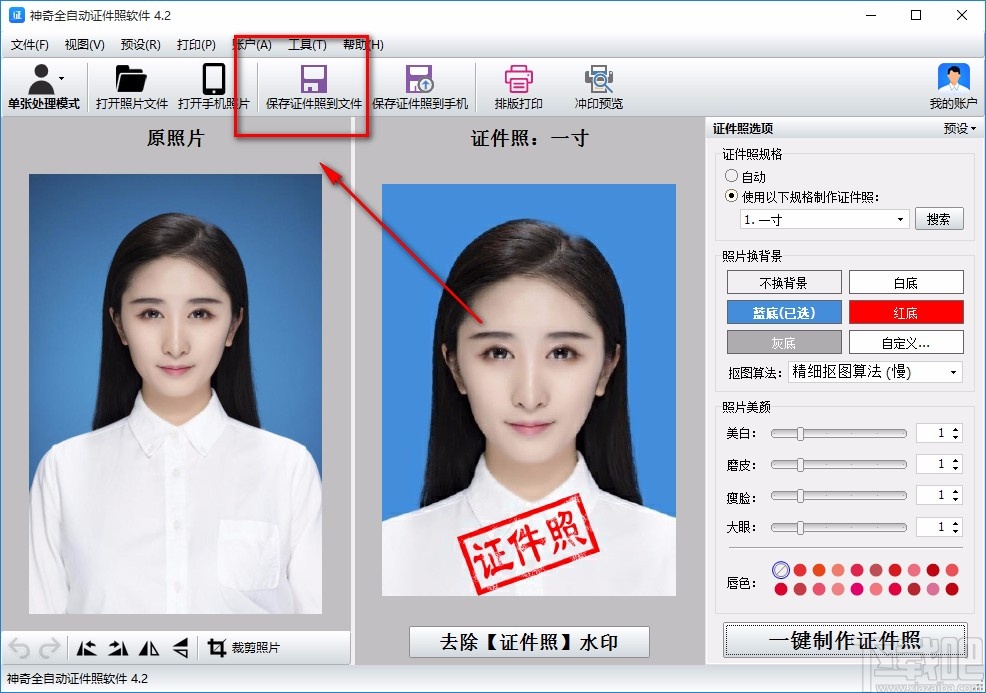Open 自定义... background color option
Image resolution: width=986 pixels, height=693 pixels.
[x=906, y=343]
